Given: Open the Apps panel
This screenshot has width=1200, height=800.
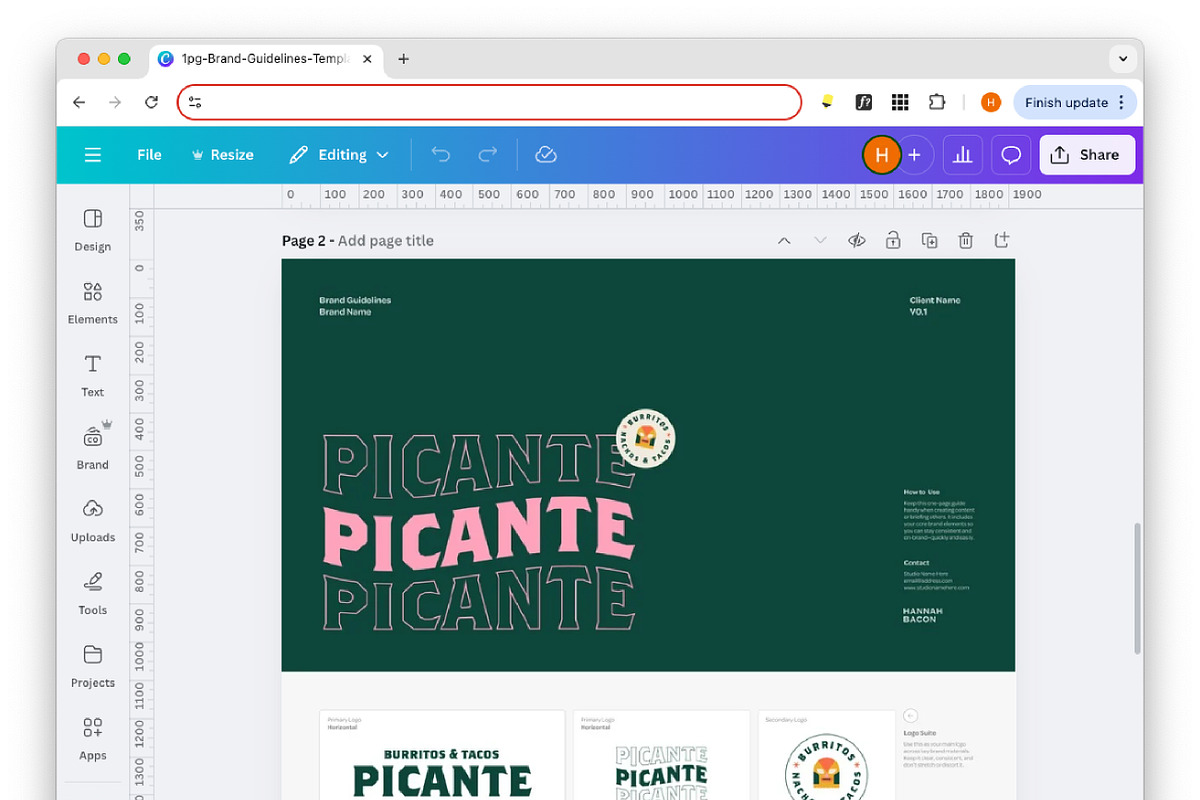Looking at the screenshot, I should (93, 740).
